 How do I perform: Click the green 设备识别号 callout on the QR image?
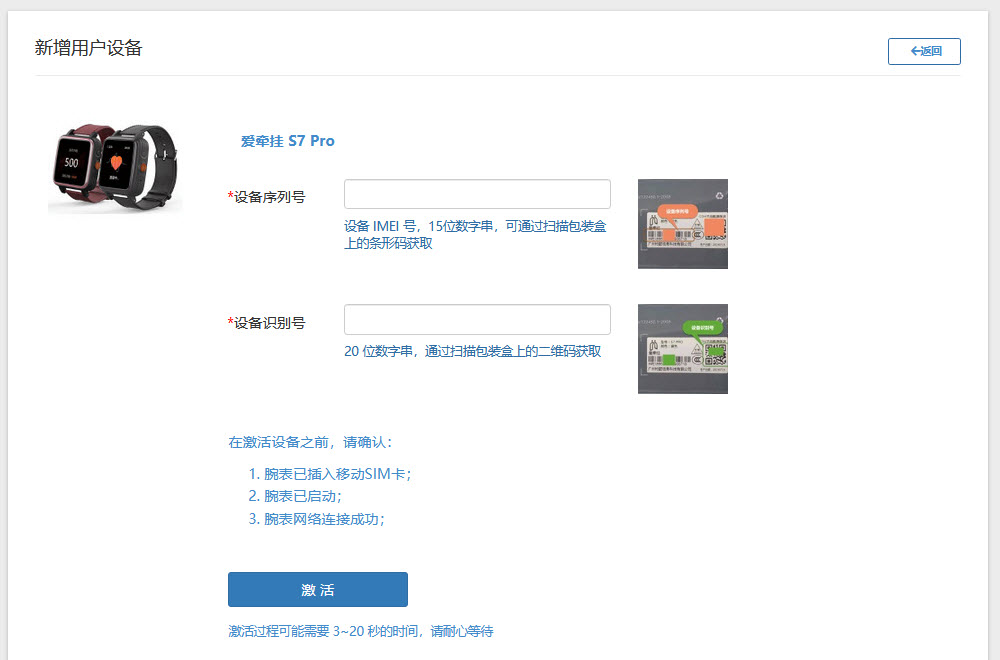point(702,327)
